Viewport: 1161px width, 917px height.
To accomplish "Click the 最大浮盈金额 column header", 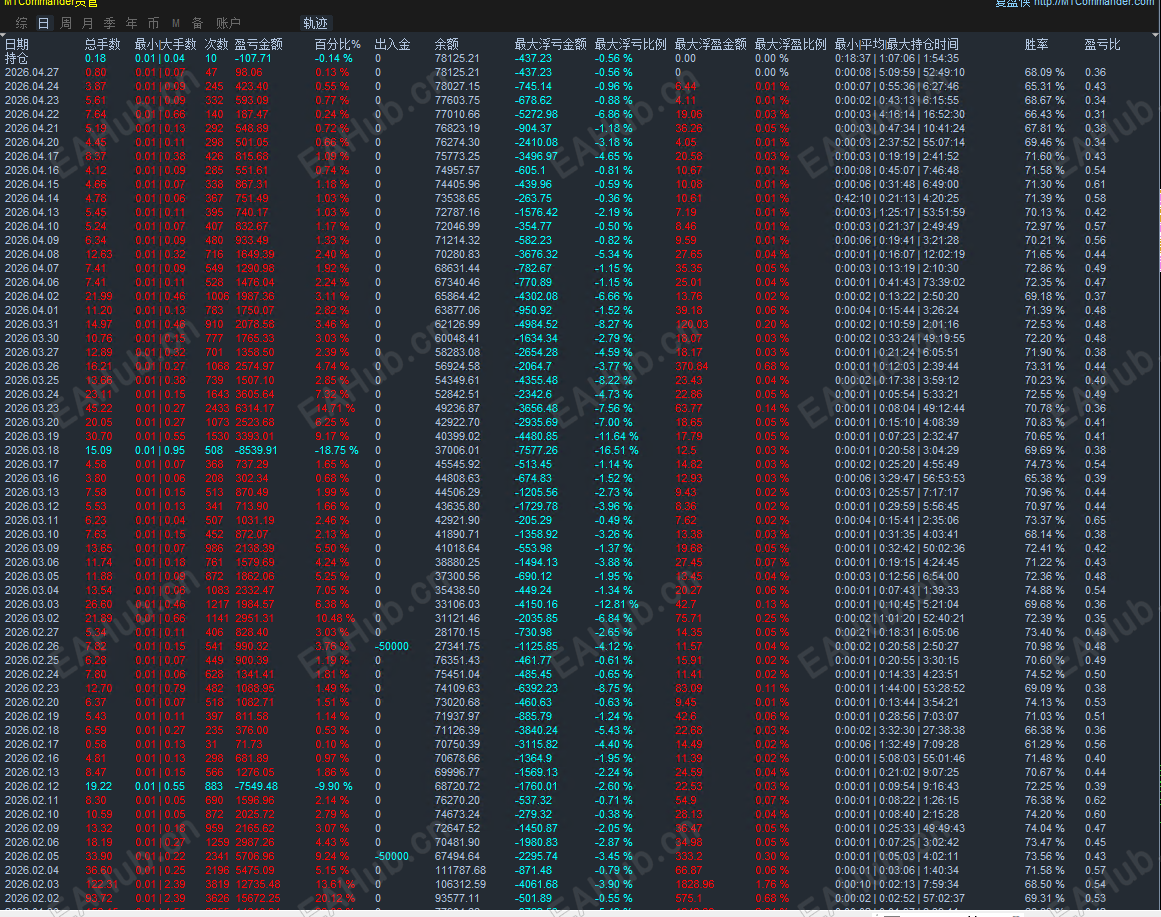I will coord(710,44).
